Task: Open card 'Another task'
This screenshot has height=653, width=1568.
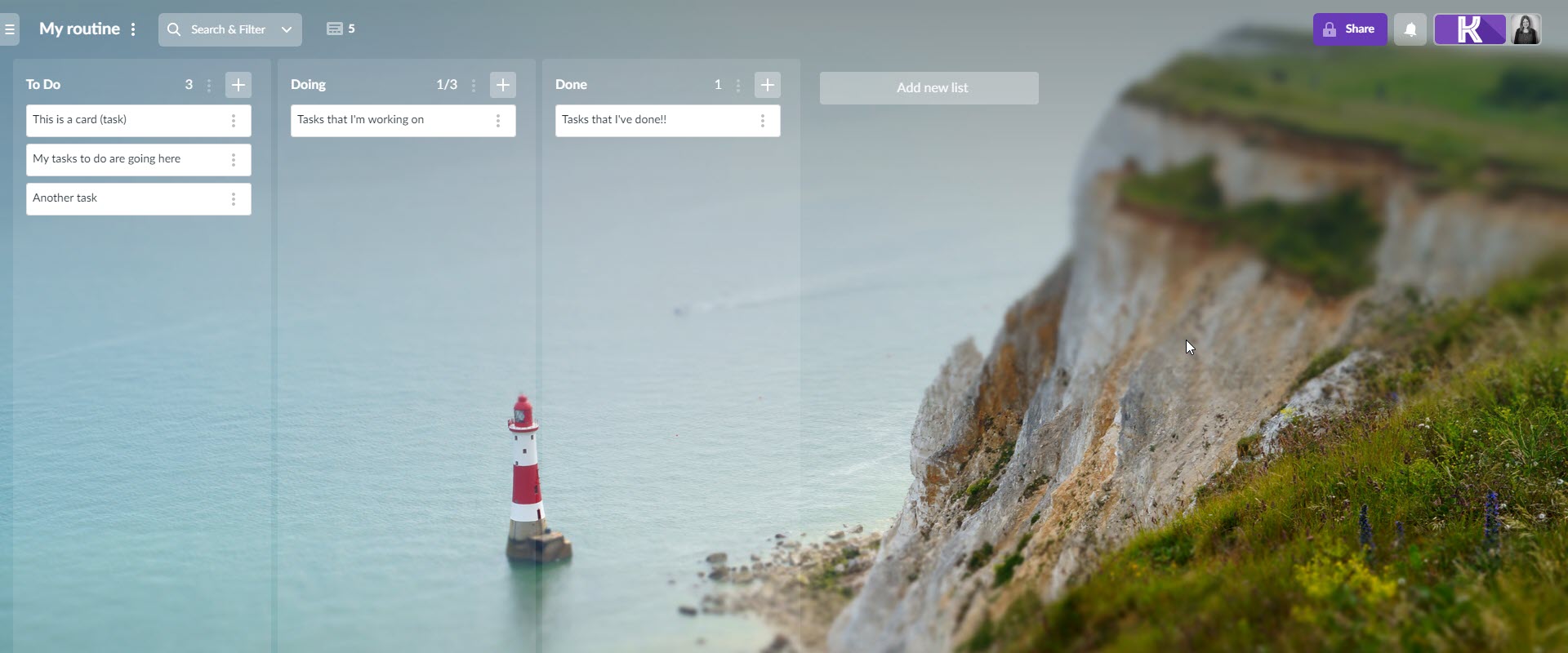Action: pyautogui.click(x=139, y=199)
